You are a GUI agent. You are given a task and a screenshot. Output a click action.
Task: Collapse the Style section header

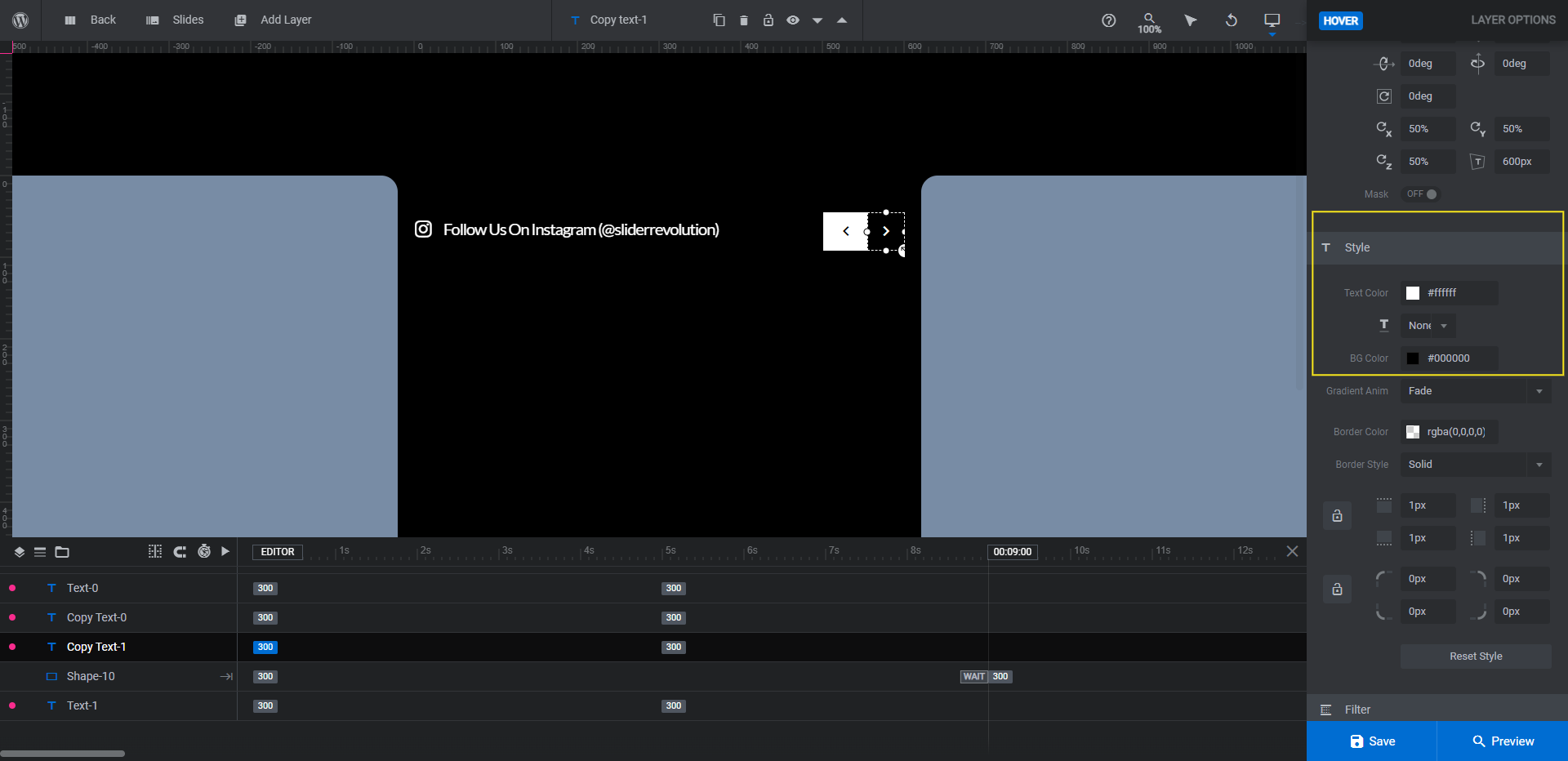click(x=1437, y=247)
